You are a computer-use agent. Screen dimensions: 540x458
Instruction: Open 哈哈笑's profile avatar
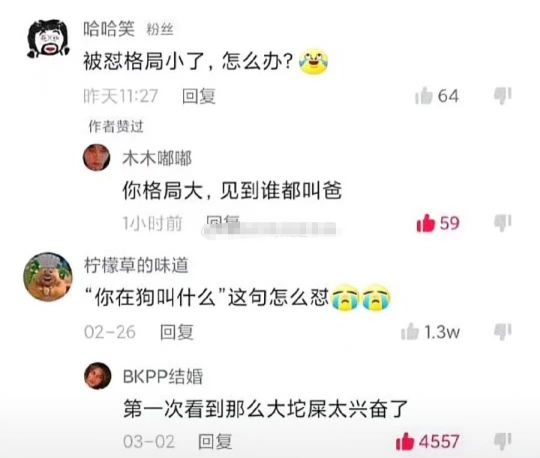48,39
